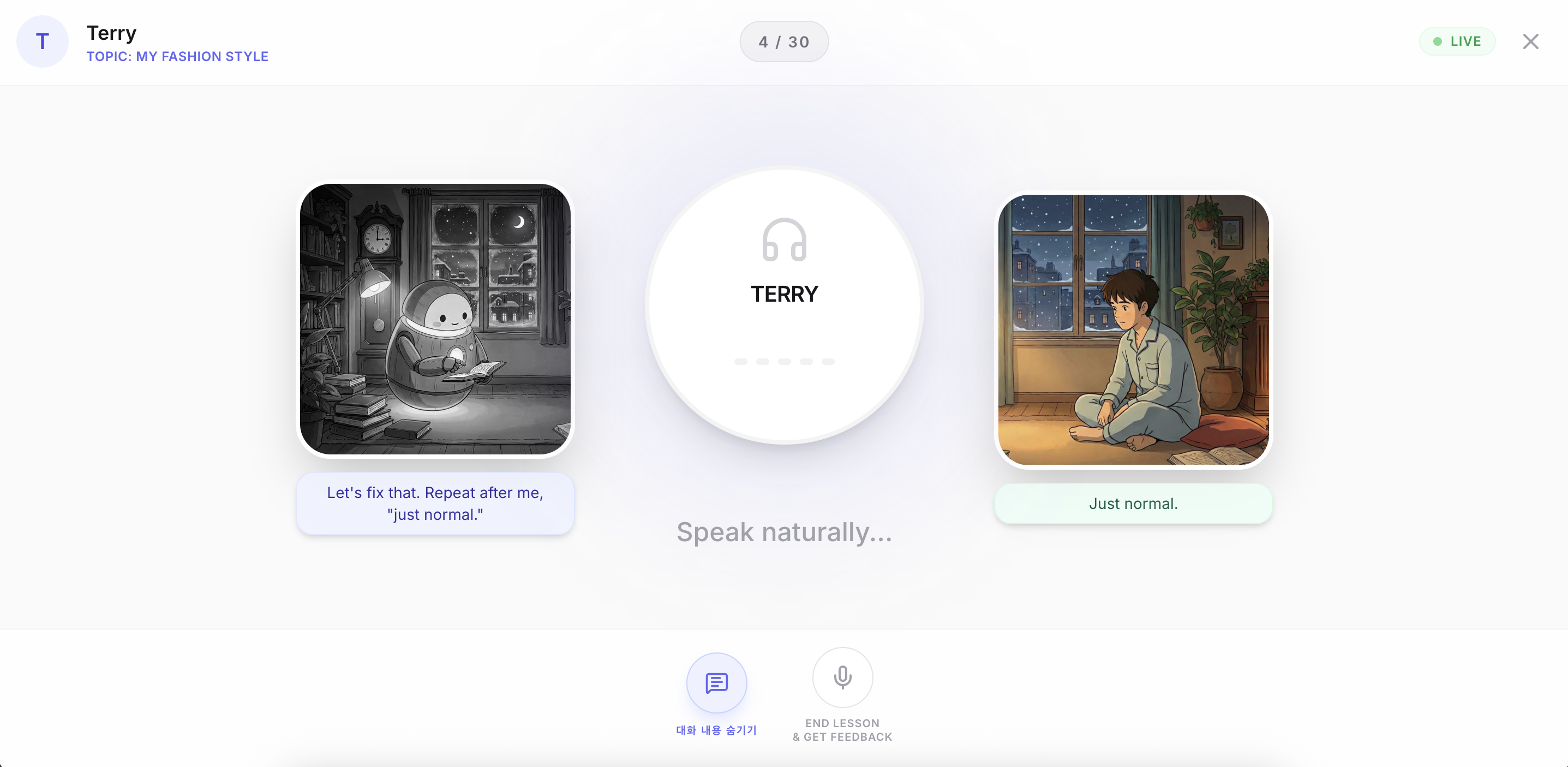Click the round T avatar icon

(x=43, y=41)
